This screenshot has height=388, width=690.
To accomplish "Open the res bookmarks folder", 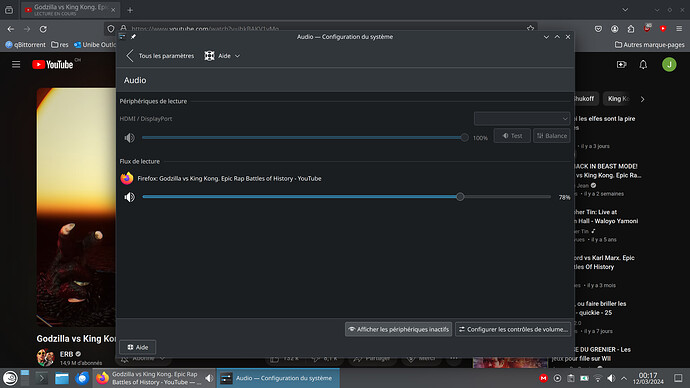I will point(60,44).
